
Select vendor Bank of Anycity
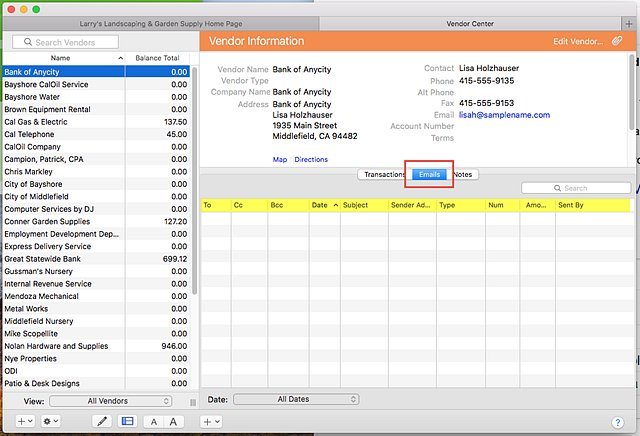pyautogui.click(x=96, y=72)
